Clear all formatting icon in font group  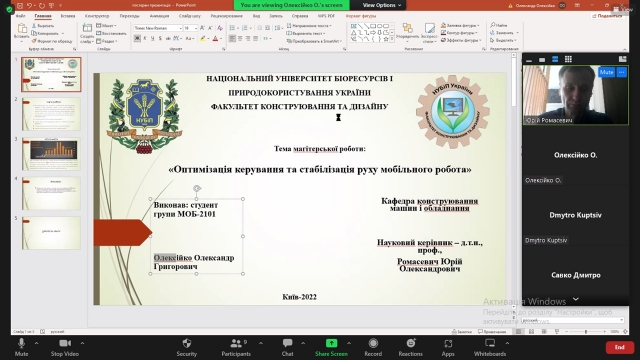click(x=220, y=28)
